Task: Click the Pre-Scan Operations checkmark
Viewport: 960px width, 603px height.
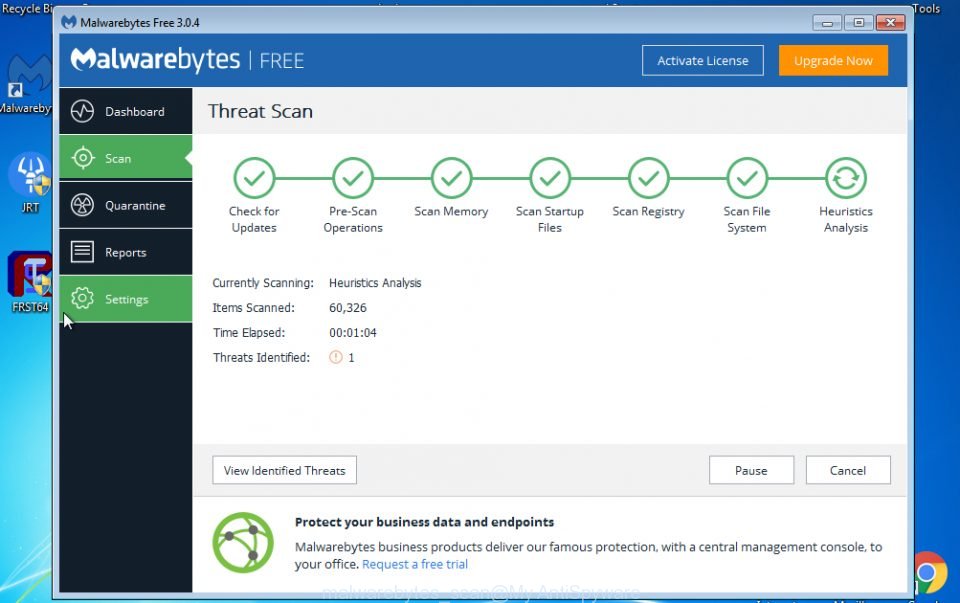Action: pos(352,177)
